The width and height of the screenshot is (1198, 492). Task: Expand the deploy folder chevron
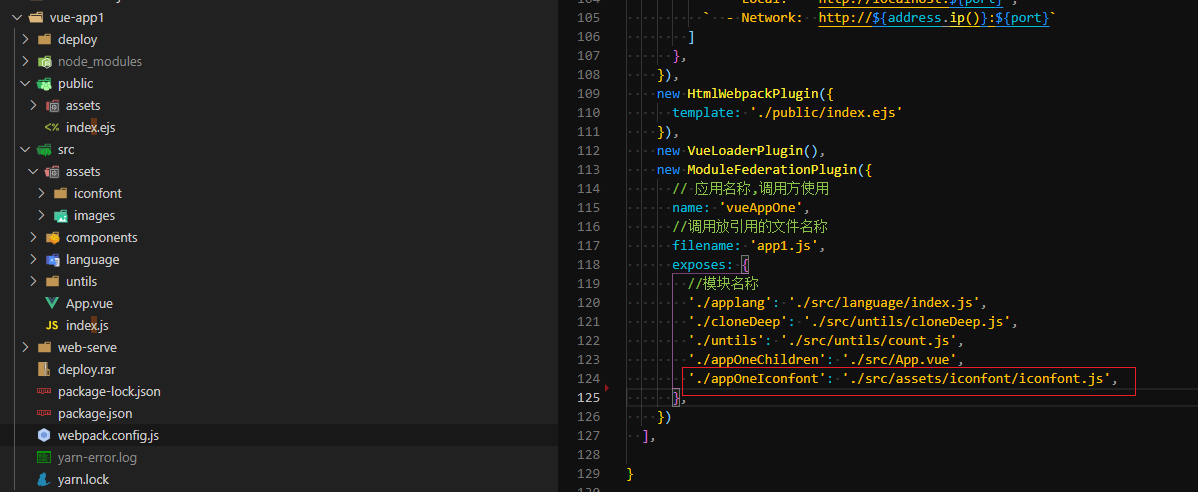[x=25, y=40]
